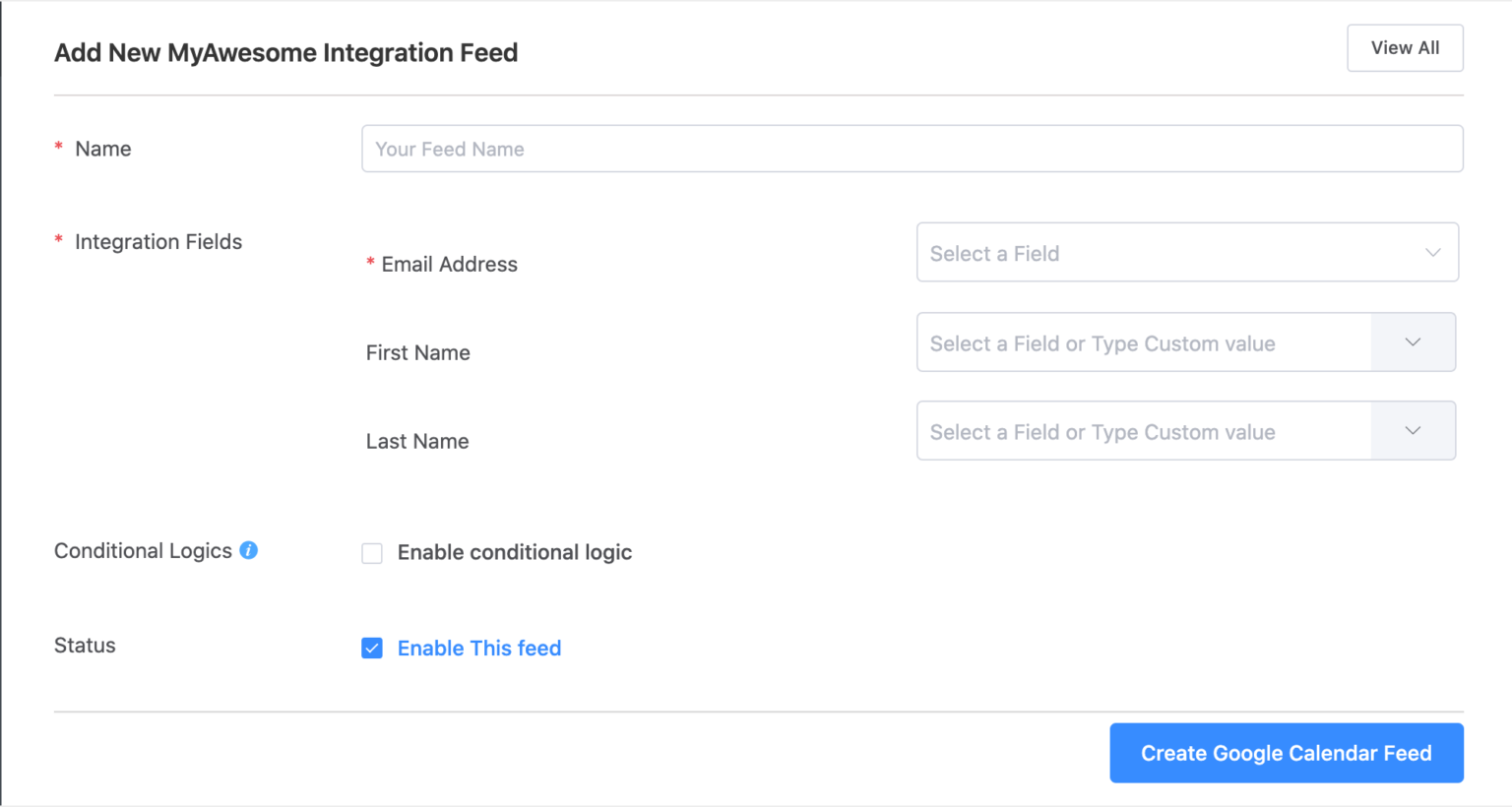Click inside the Your Feed Name input

click(912, 149)
